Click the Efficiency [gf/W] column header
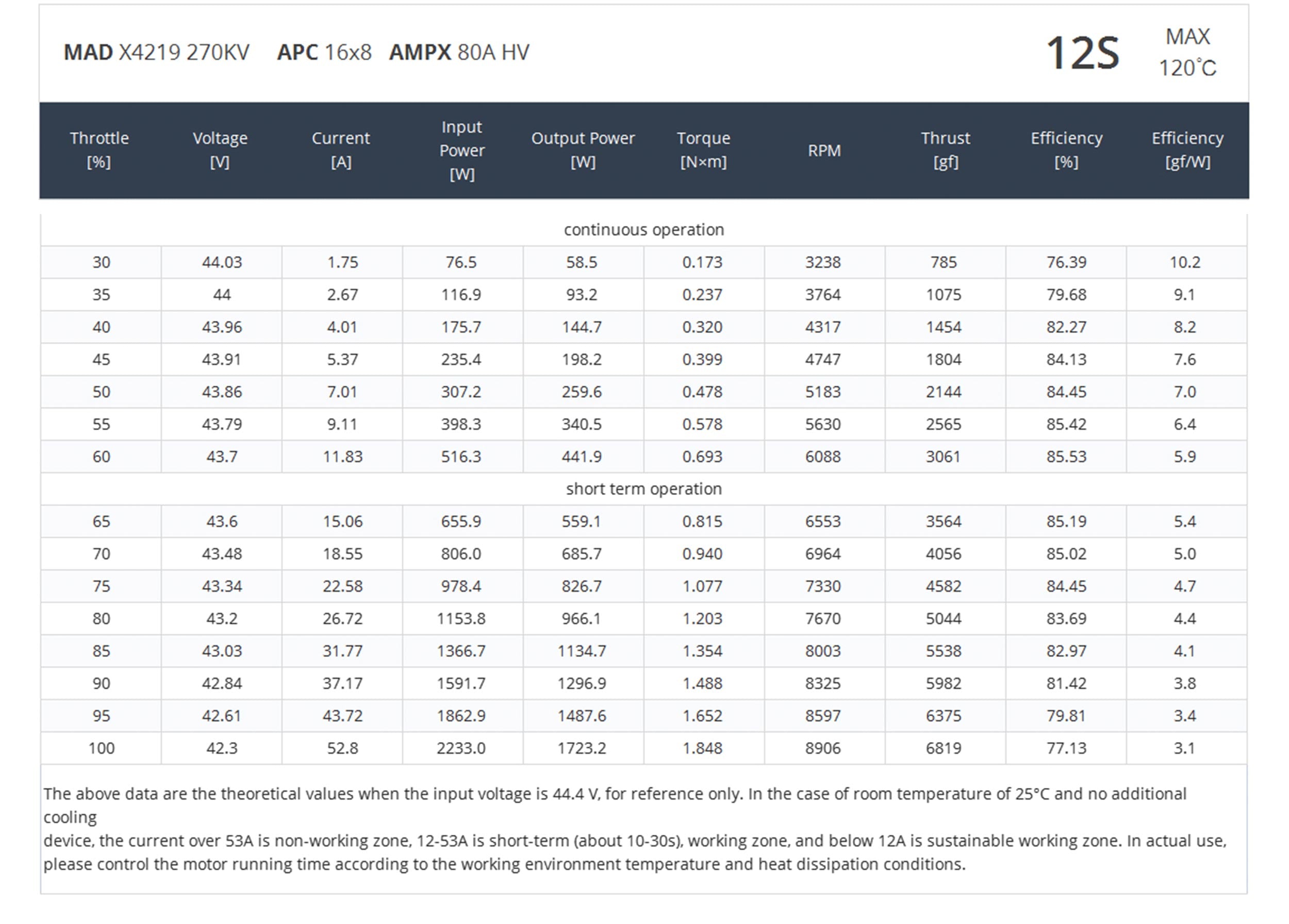This screenshot has width=1289, height=924. pos(1187,150)
